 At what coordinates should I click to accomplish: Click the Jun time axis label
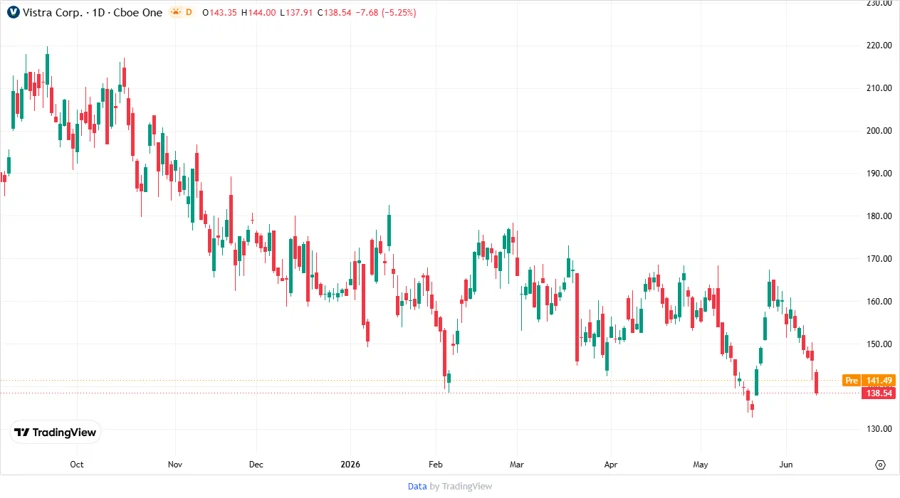point(786,464)
